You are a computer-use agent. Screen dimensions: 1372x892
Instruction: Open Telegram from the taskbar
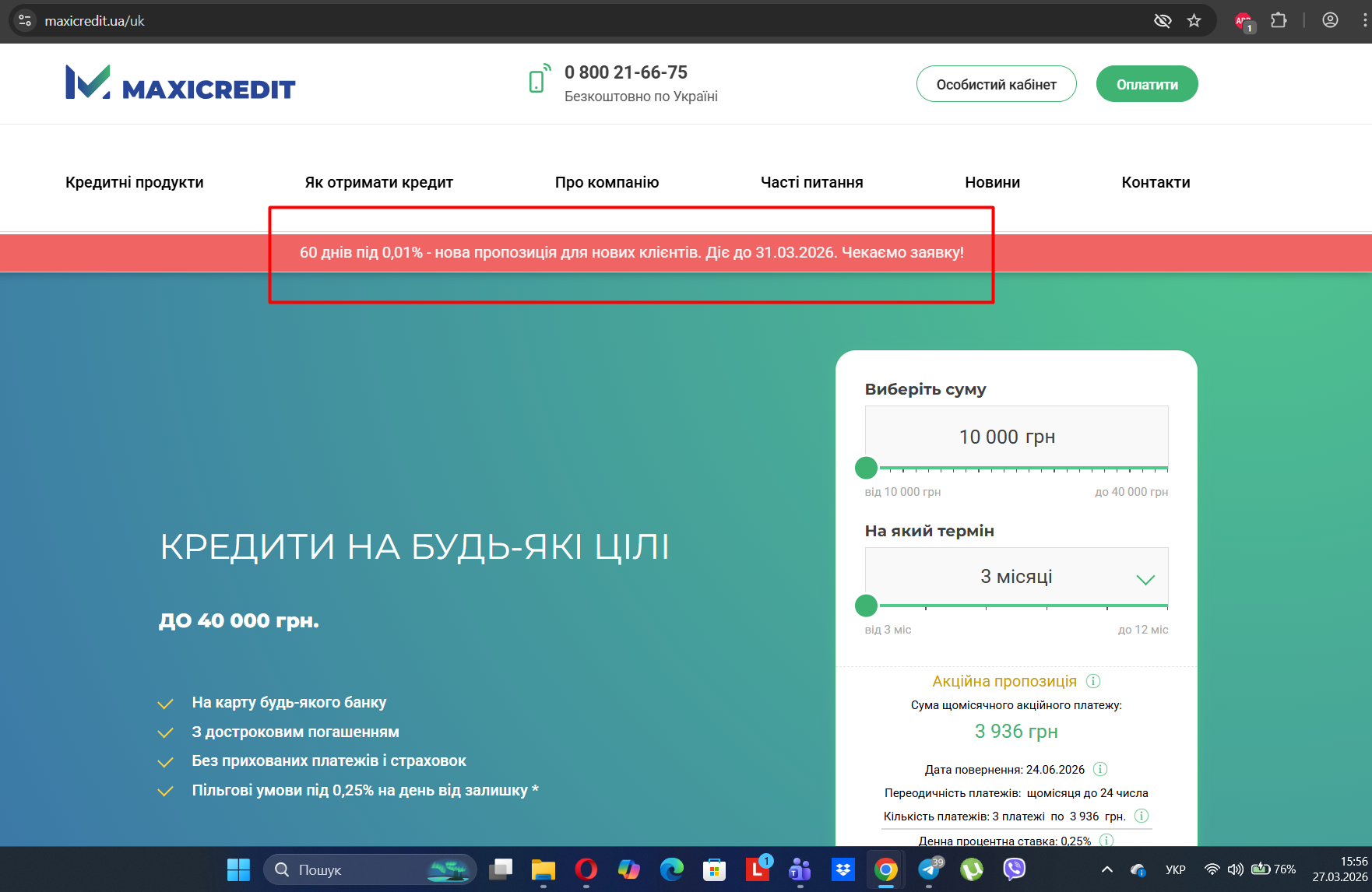coord(929,869)
